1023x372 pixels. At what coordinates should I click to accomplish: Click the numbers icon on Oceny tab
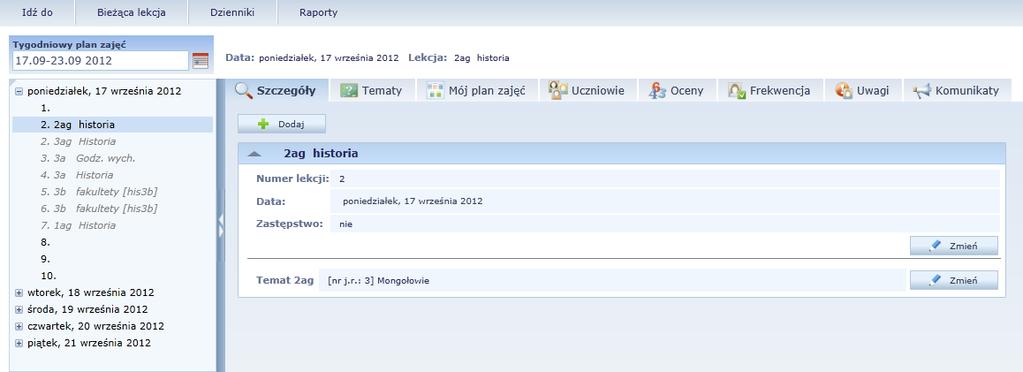tap(657, 91)
